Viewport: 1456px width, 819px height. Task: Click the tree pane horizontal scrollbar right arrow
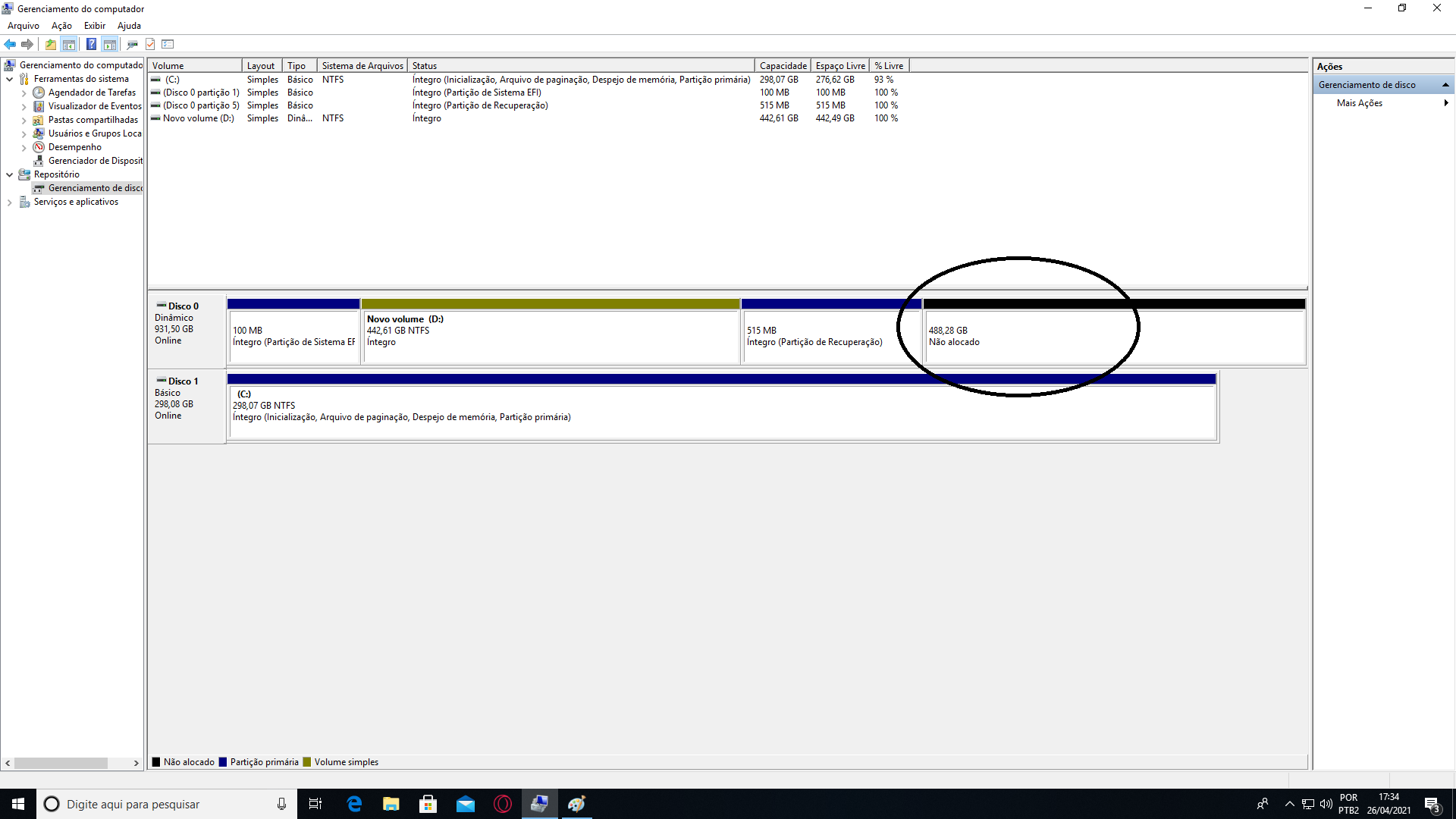pyautogui.click(x=136, y=763)
